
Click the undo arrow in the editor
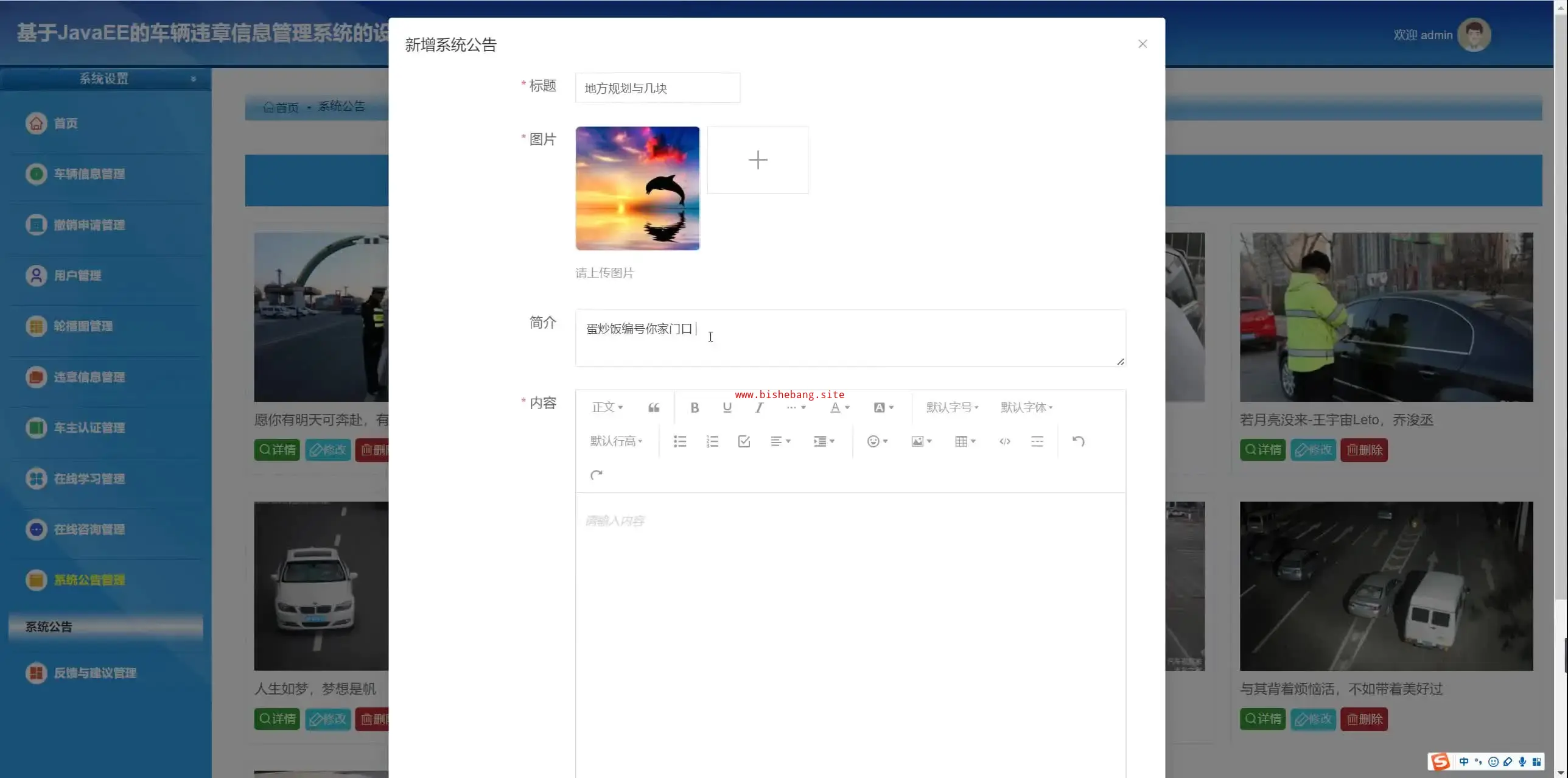click(1078, 441)
